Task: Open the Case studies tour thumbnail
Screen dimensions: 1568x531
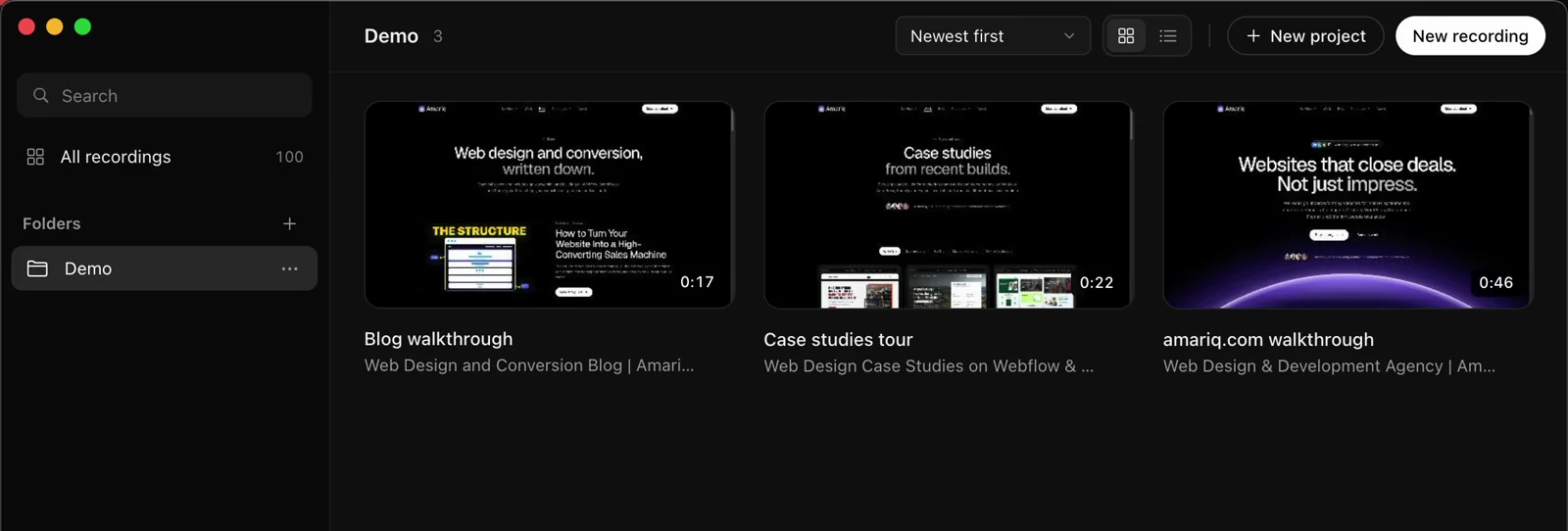Action: 948,205
